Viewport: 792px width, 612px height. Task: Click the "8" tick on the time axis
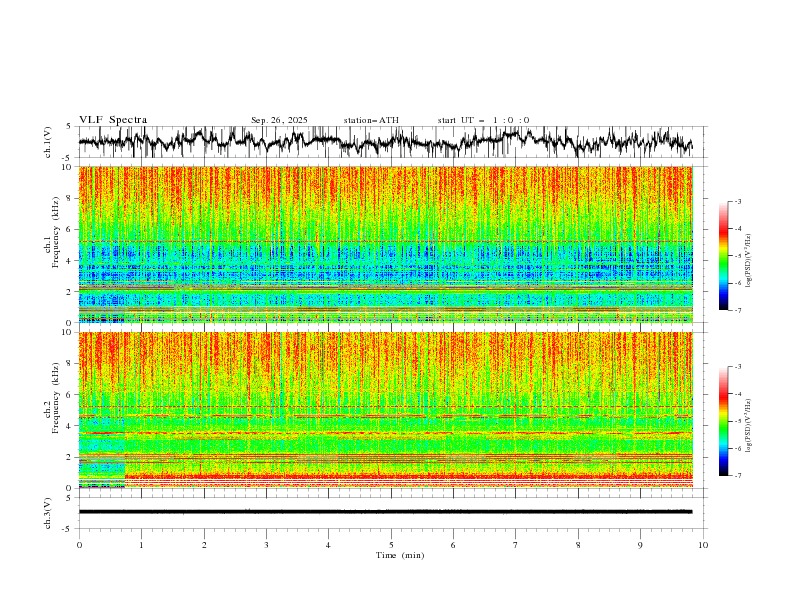pyautogui.click(x=578, y=545)
